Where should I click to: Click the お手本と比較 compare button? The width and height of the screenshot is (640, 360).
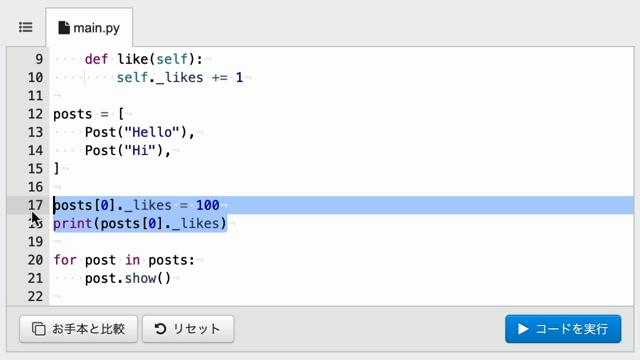[78, 329]
